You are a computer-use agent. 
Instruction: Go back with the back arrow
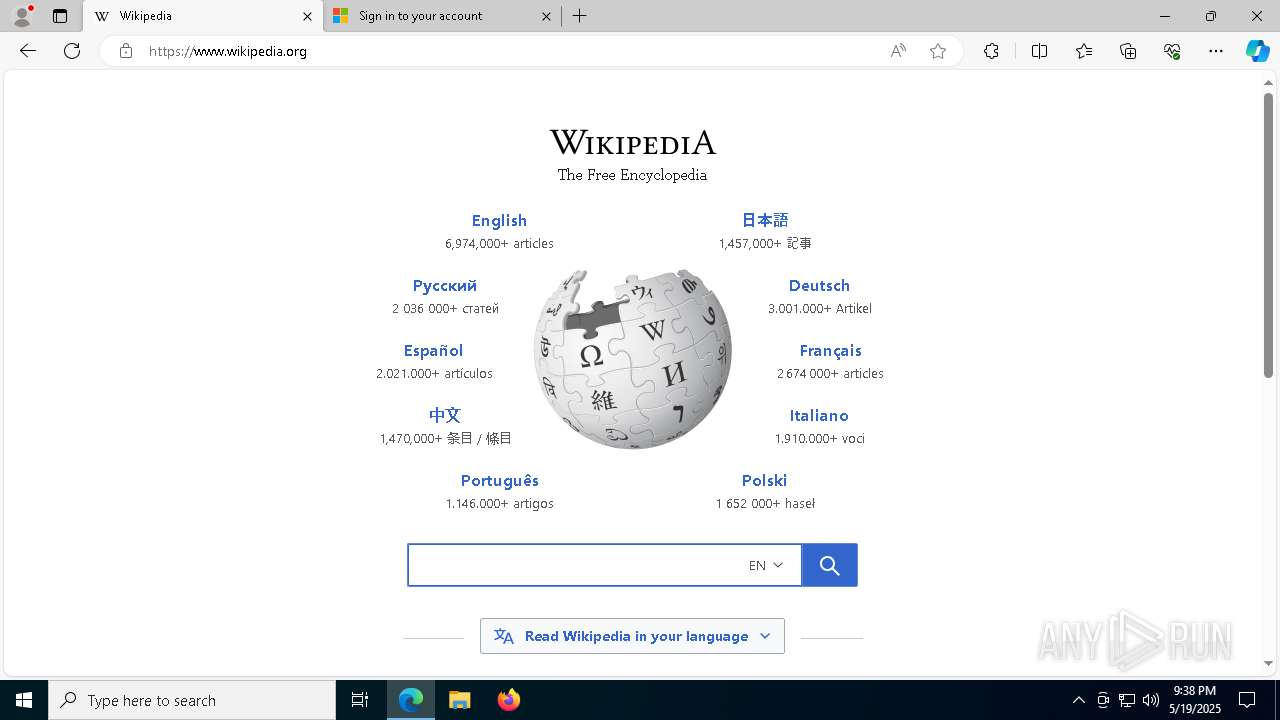tap(28, 51)
